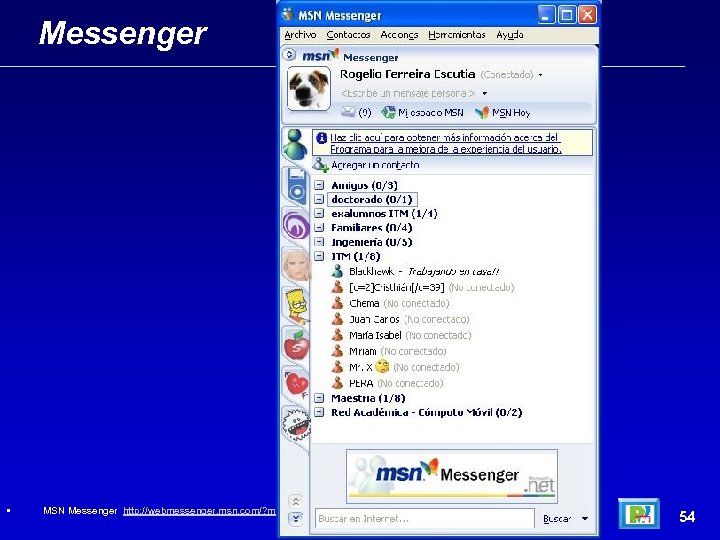Open the webmessenger.msn.com link on slide
Image resolution: width=720 pixels, height=540 pixels.
coord(199,511)
